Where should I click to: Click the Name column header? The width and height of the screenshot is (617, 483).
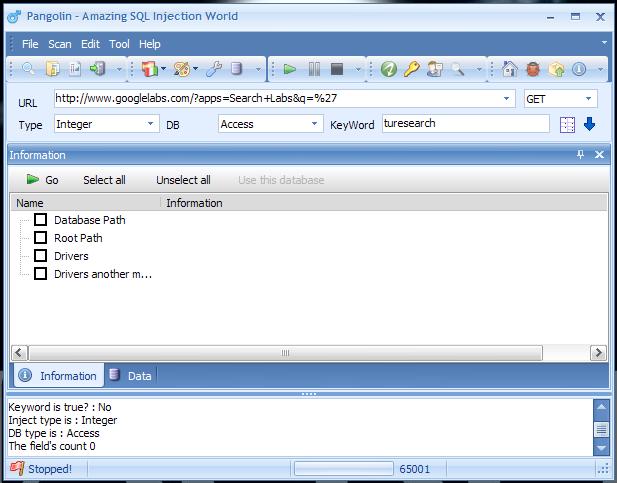[85, 203]
